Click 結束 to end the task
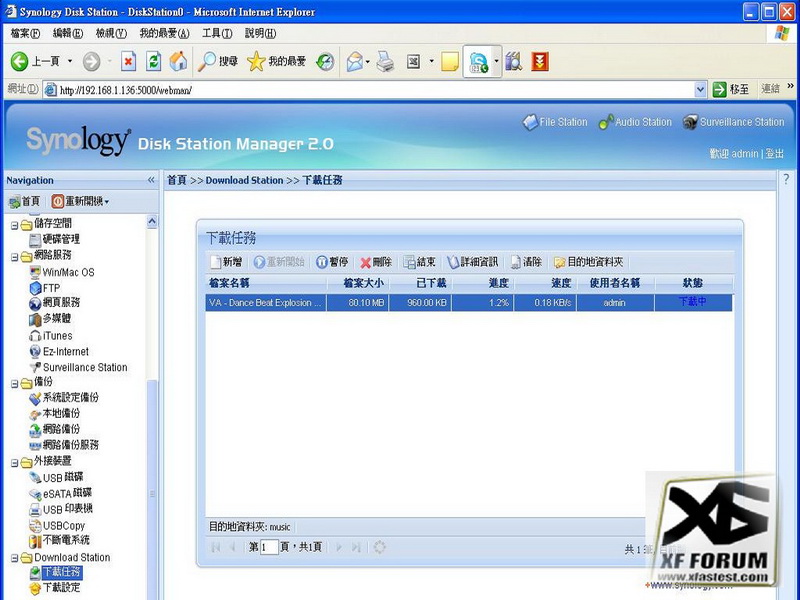This screenshot has height=600, width=800. [419, 262]
